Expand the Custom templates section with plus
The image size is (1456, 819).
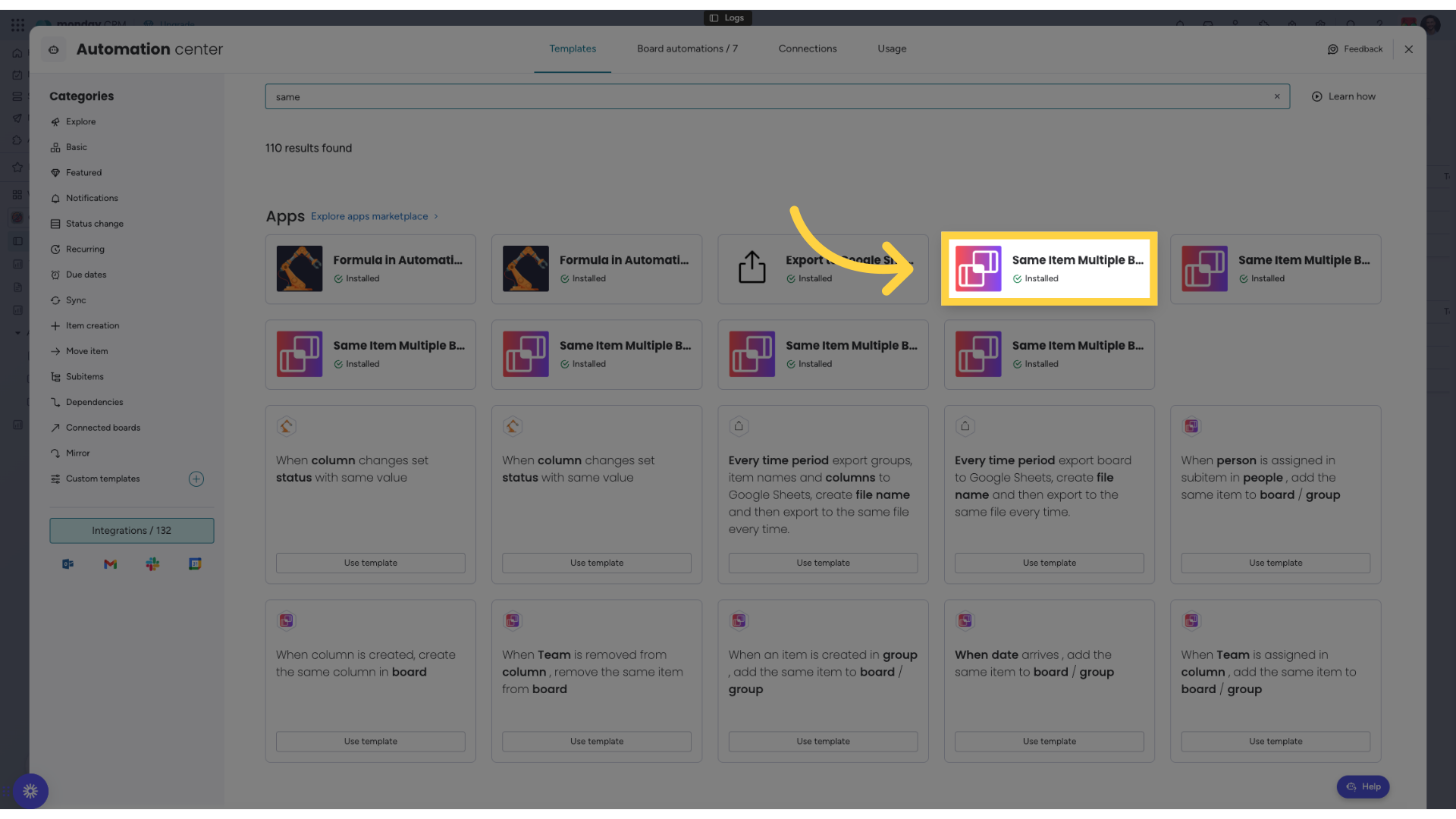click(196, 479)
